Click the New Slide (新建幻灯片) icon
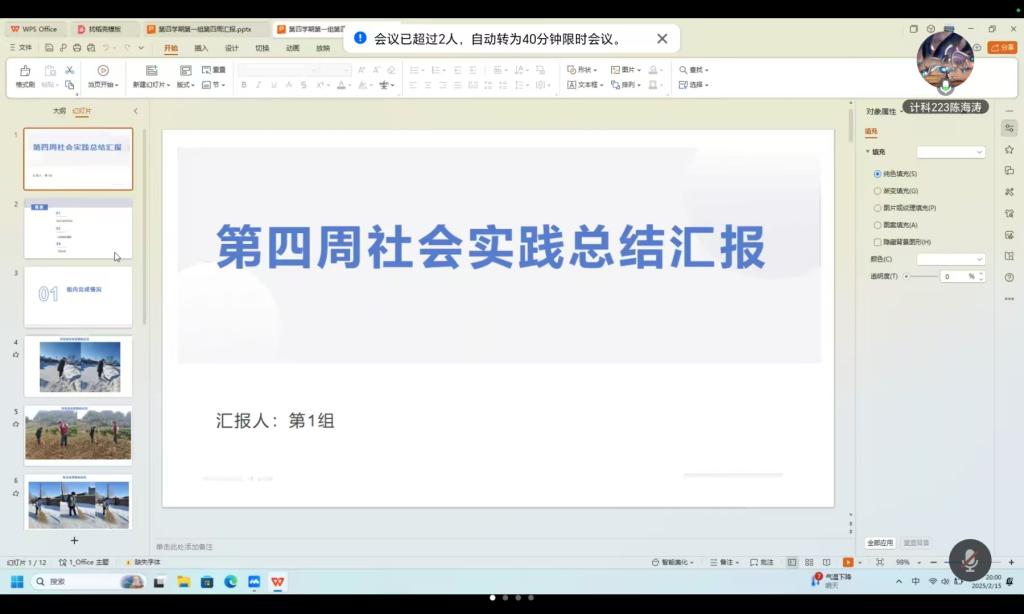 tap(152, 71)
